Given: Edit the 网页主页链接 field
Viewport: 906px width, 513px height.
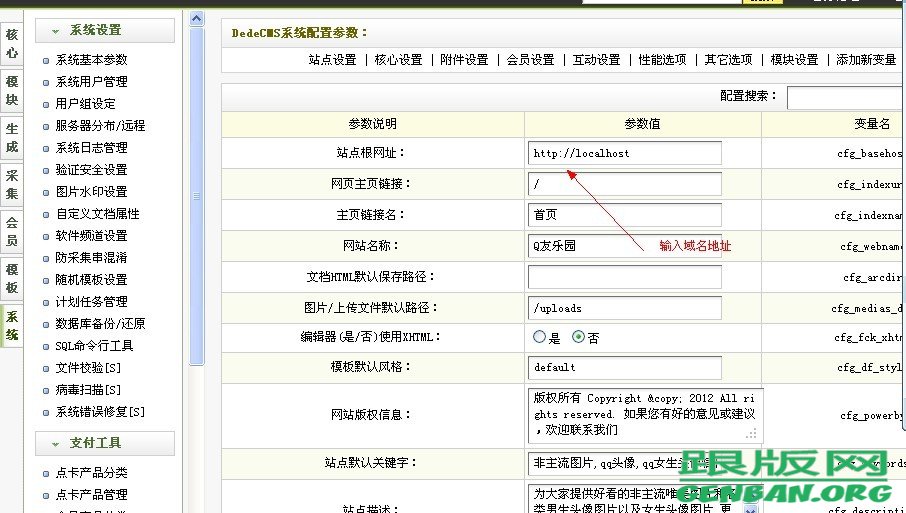Looking at the screenshot, I should [625, 184].
